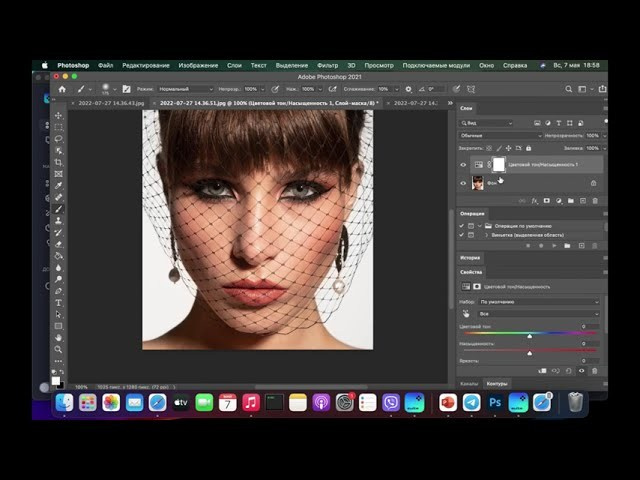Image resolution: width=640 pixels, height=480 pixels.
Task: Select the Horizontal Type tool
Action: point(59,302)
